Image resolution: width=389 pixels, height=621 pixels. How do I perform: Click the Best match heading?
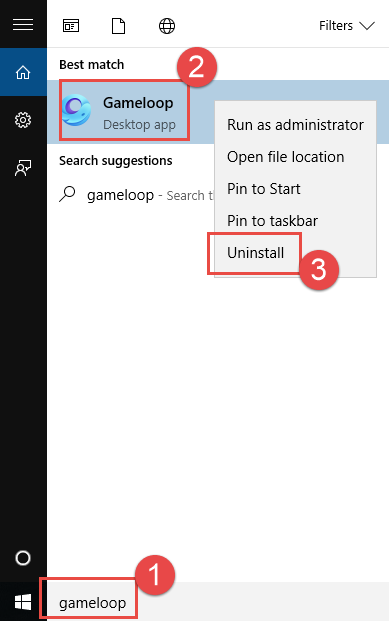[92, 65]
